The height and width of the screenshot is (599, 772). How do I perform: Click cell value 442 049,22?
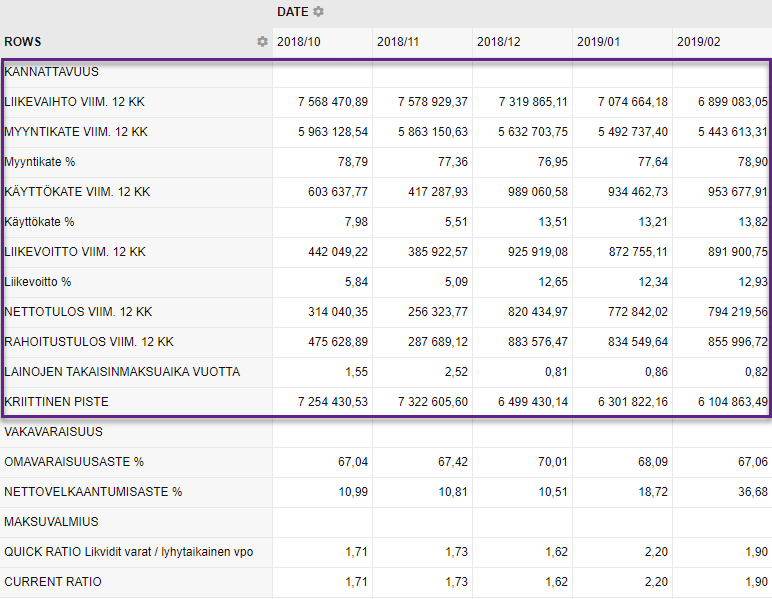point(338,252)
